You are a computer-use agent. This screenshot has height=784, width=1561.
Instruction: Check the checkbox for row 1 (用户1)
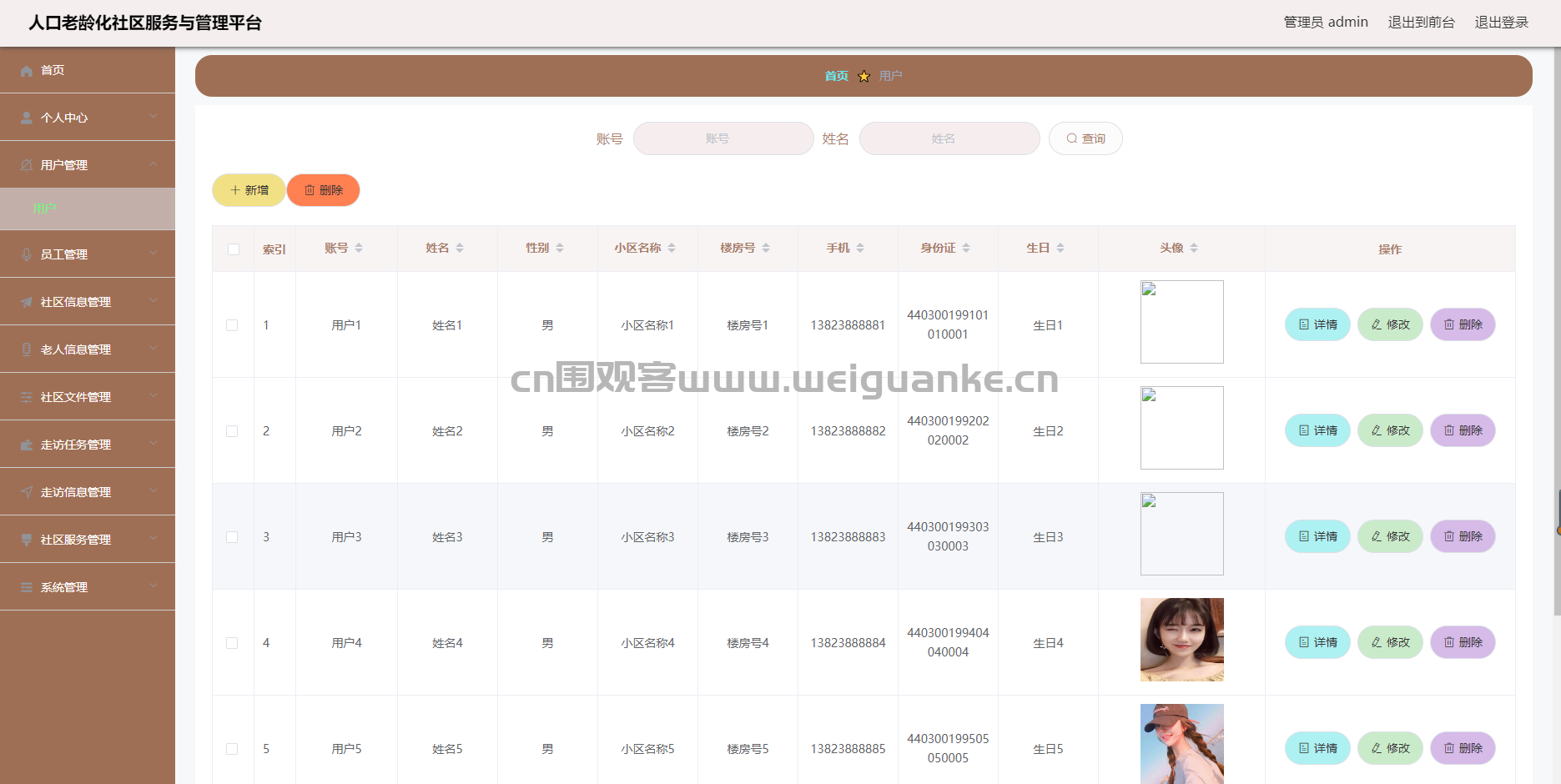(232, 325)
